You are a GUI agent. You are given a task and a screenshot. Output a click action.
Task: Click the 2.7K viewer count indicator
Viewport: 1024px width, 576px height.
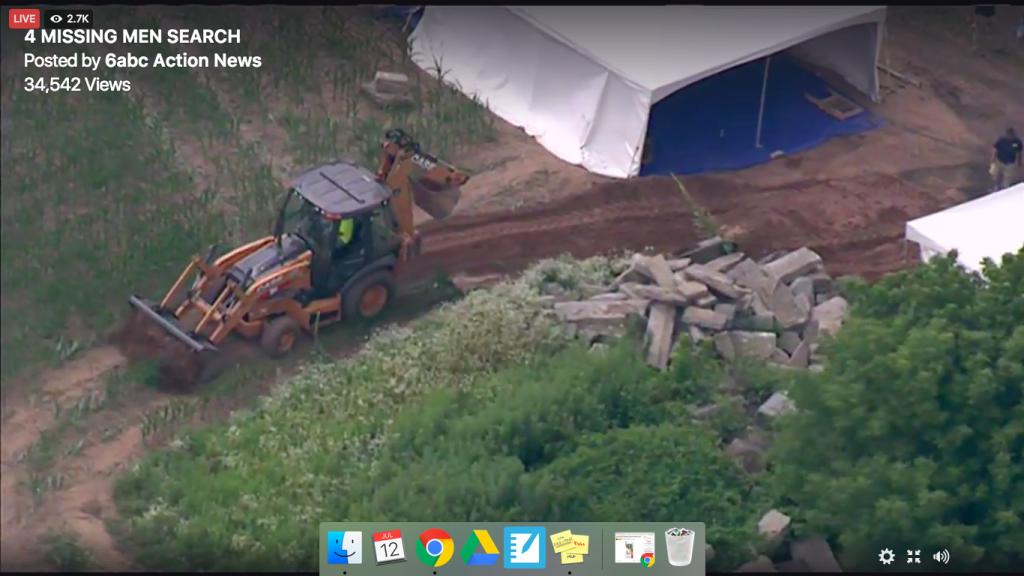(x=69, y=18)
